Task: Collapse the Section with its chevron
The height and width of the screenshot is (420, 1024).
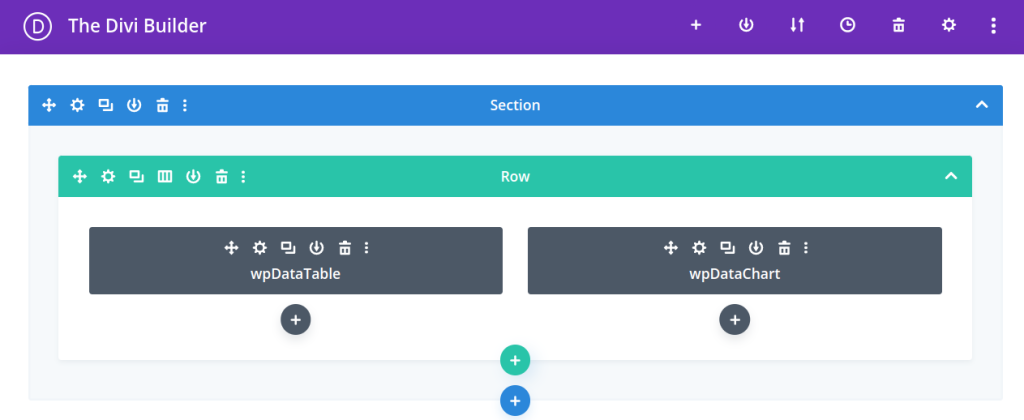Action: pyautogui.click(x=982, y=105)
